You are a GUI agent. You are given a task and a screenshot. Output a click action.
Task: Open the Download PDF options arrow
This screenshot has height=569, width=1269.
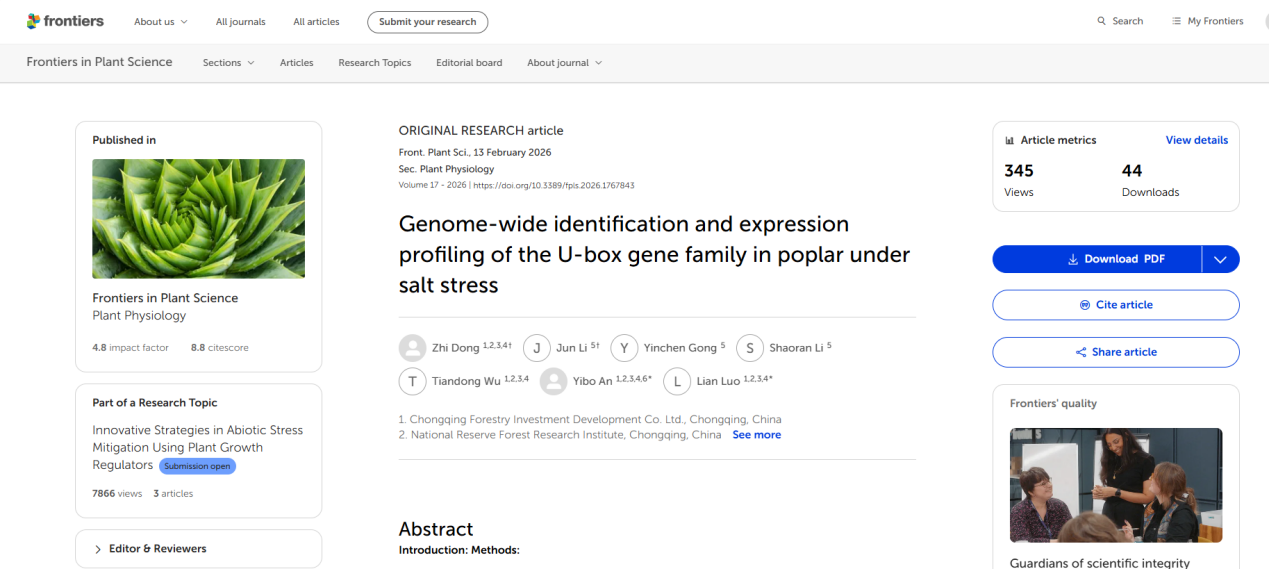(1220, 259)
